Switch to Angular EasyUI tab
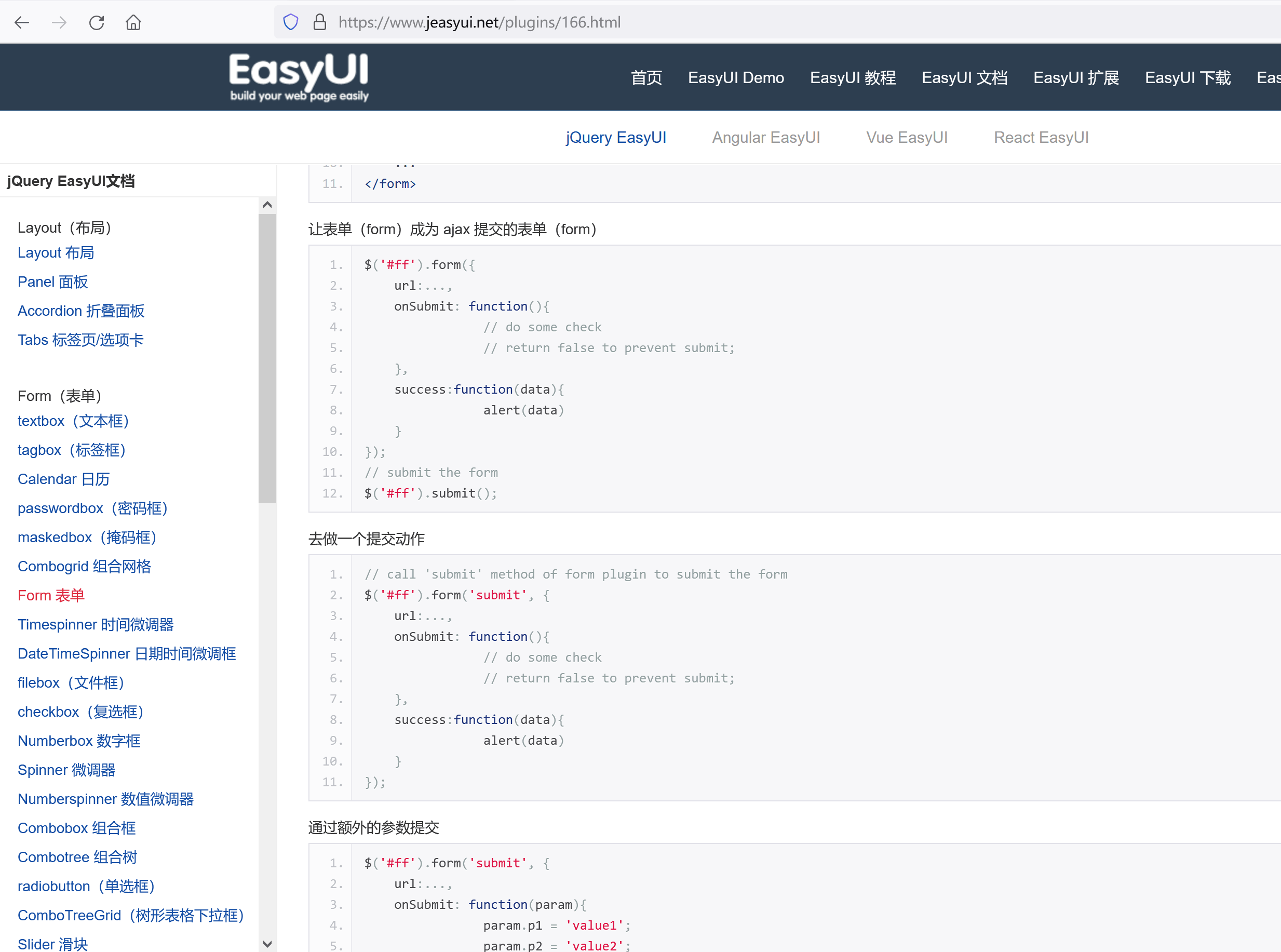Viewport: 1281px width, 952px height. [x=765, y=137]
